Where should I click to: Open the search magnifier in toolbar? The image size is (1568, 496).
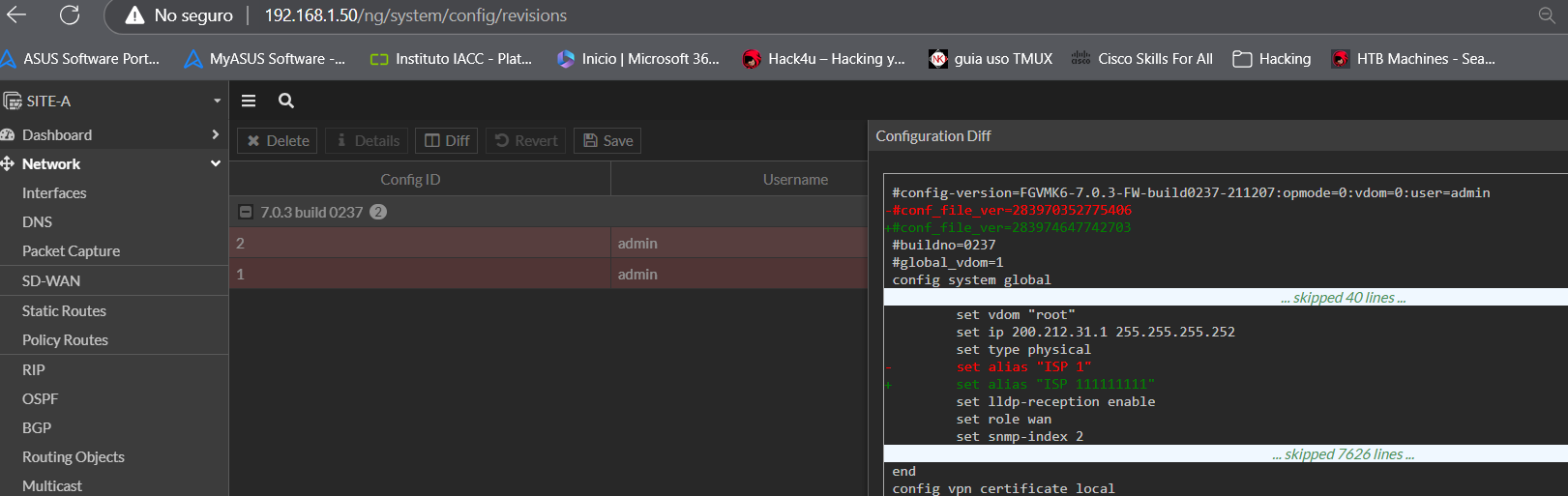[x=286, y=101]
